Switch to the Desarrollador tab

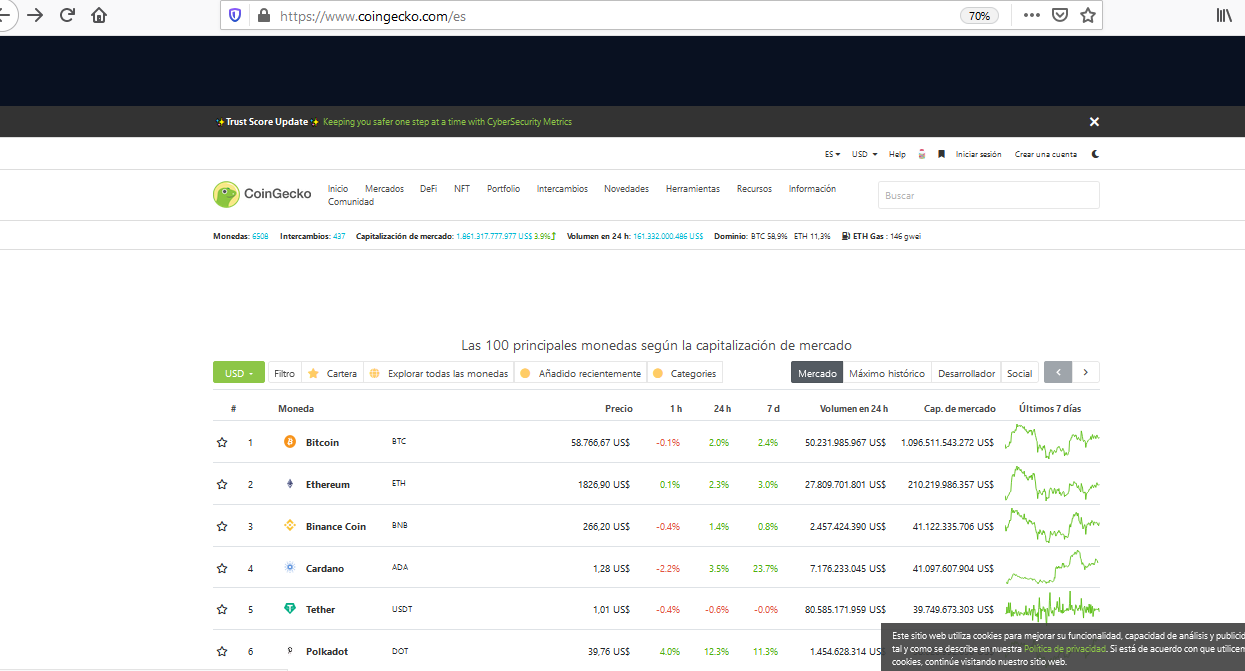966,373
